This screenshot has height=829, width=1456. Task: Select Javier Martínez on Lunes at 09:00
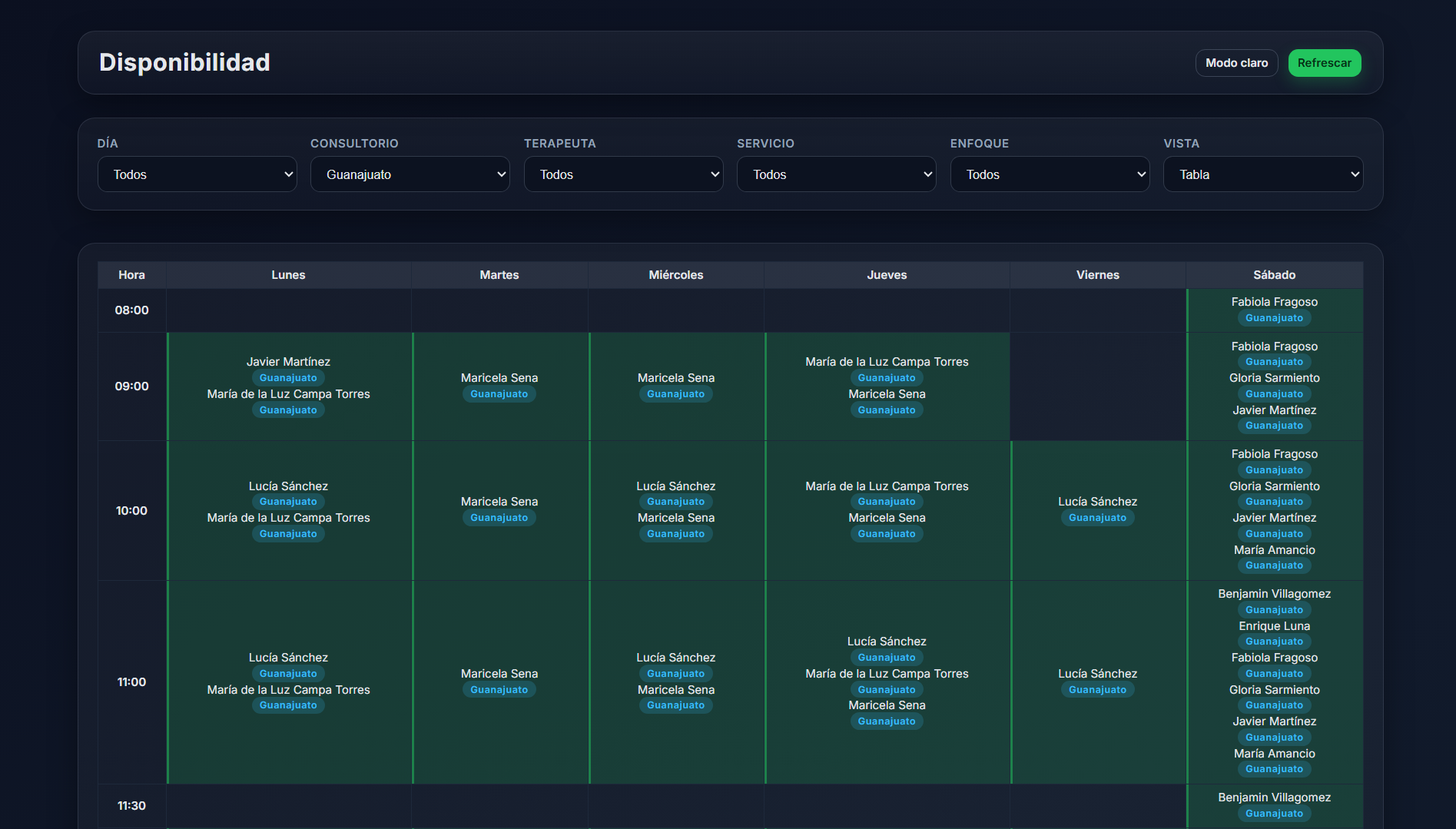click(x=288, y=362)
